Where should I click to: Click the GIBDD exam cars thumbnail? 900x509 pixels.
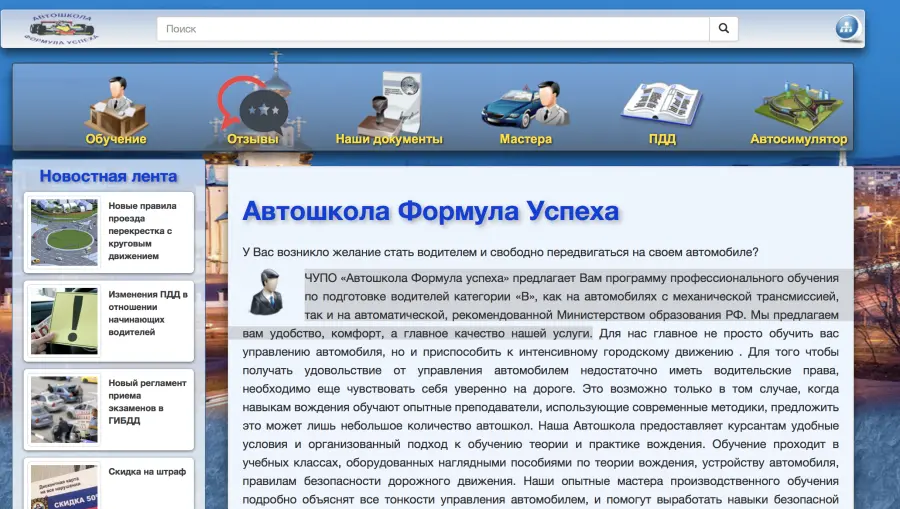pyautogui.click(x=64, y=410)
